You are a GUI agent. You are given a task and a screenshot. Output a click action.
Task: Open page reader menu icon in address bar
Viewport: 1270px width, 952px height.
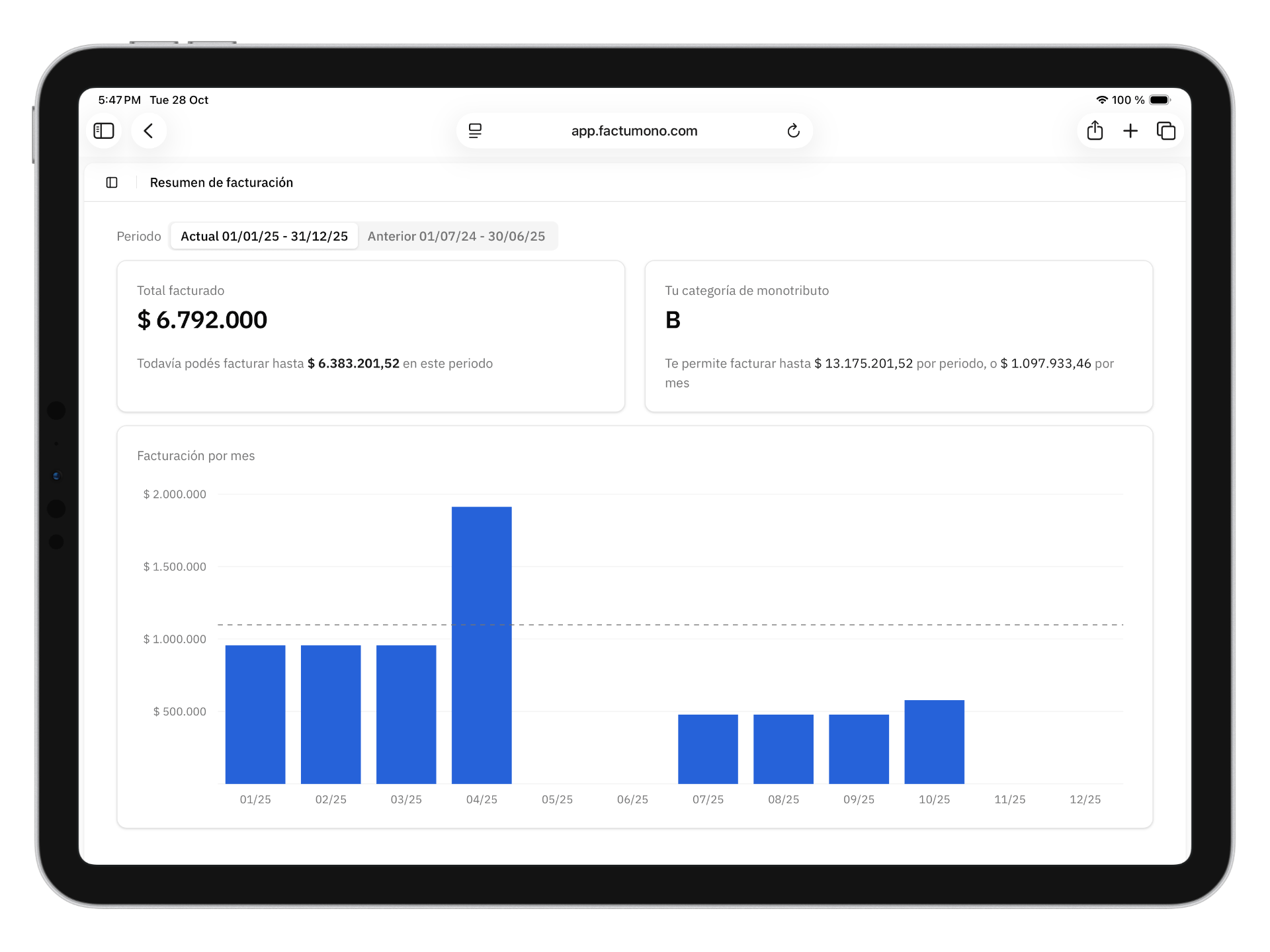click(475, 131)
